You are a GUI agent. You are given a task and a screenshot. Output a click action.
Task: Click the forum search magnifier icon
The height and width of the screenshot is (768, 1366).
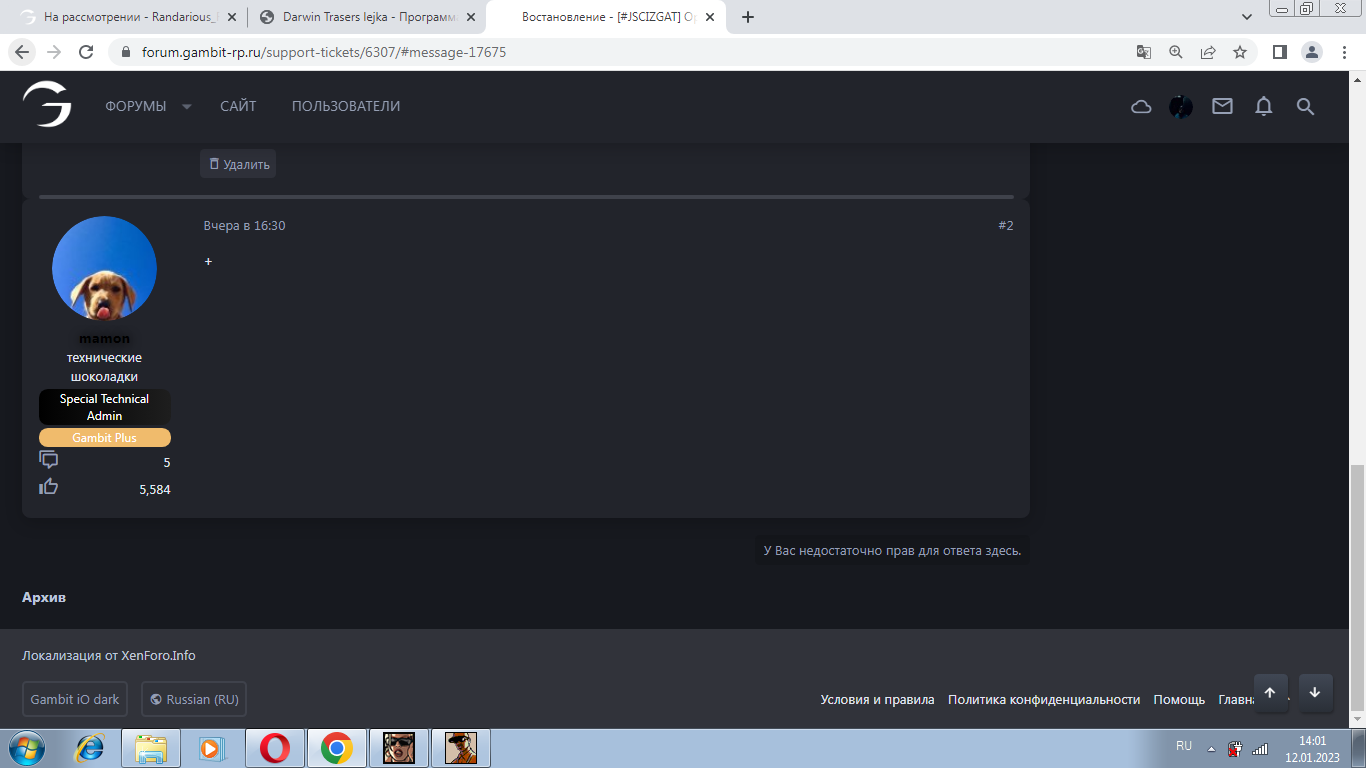tap(1305, 106)
